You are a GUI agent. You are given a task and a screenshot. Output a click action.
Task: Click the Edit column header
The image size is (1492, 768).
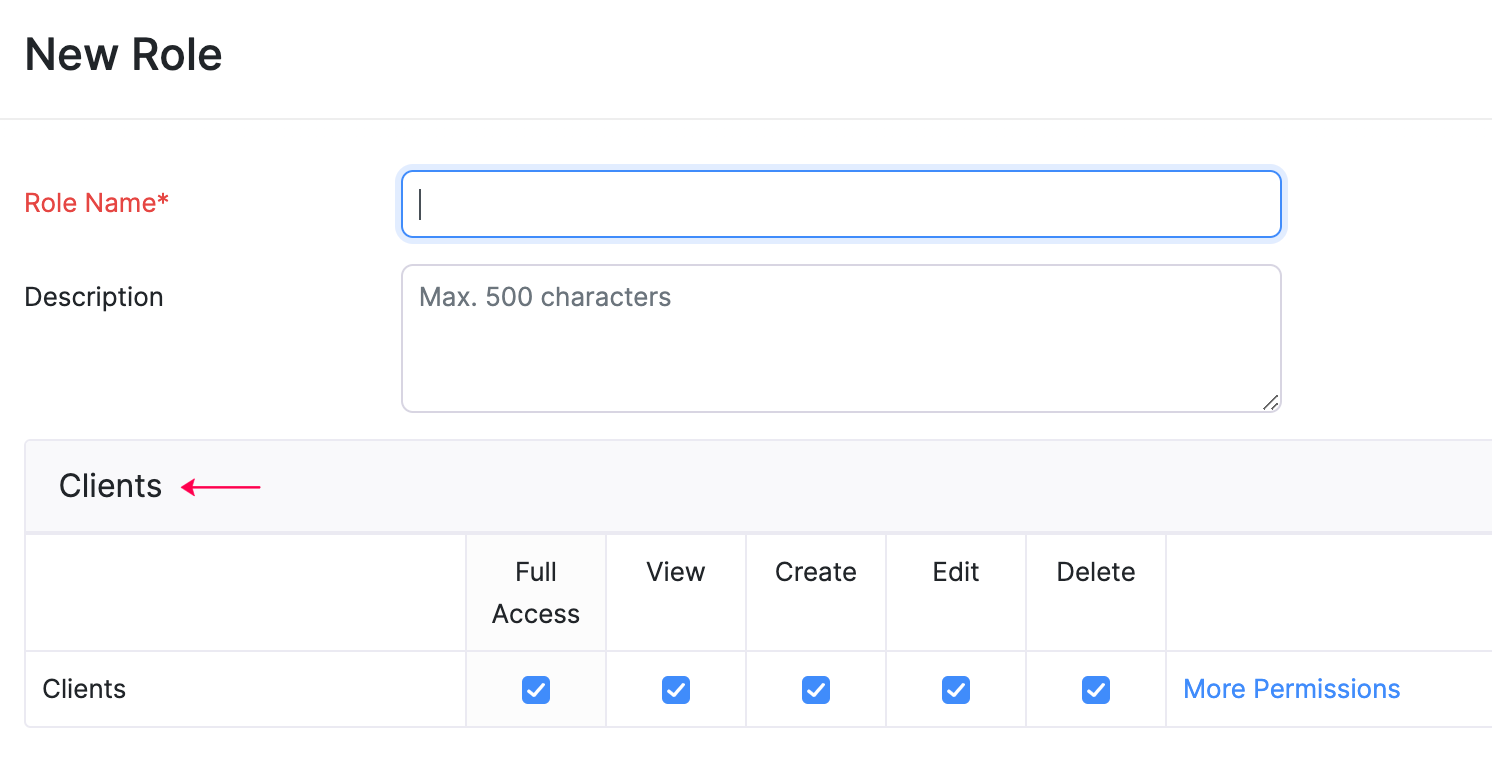[956, 572]
